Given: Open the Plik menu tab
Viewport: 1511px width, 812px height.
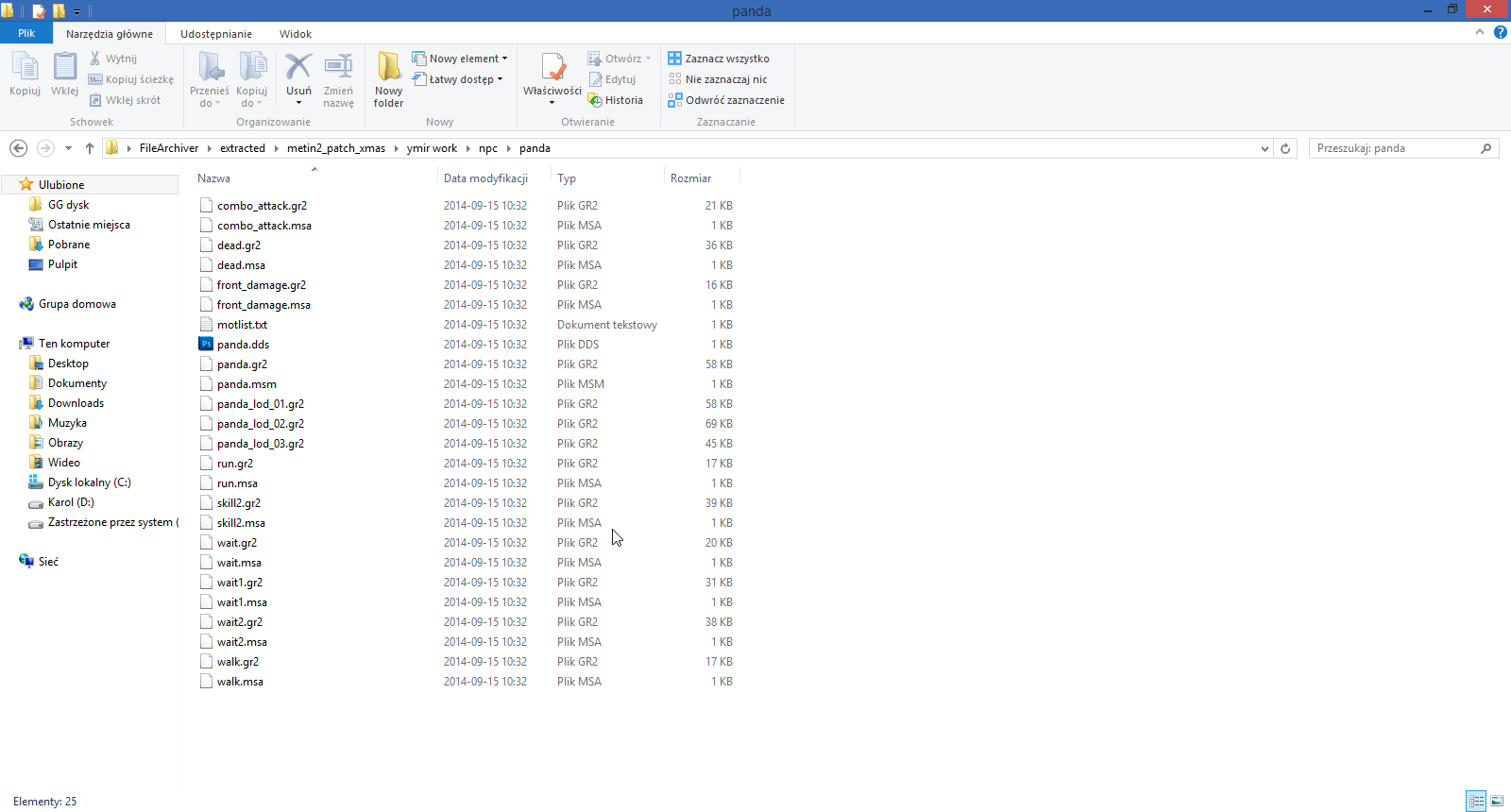Looking at the screenshot, I should click(26, 33).
